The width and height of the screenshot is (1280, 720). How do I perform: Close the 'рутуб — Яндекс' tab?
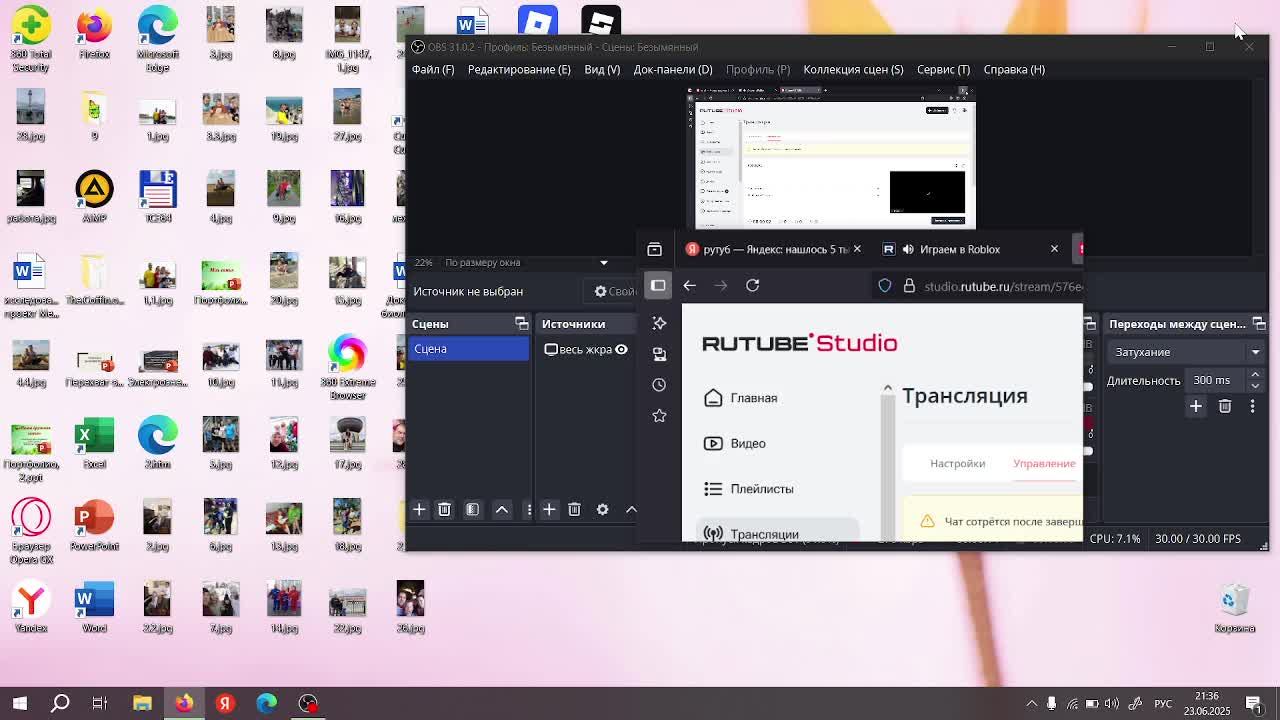[857, 250]
